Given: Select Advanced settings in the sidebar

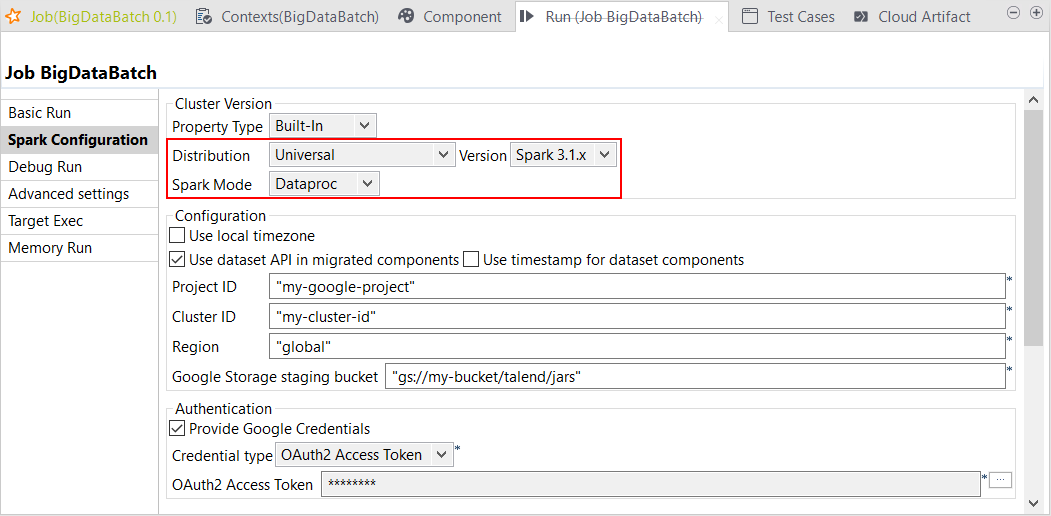Looking at the screenshot, I should (x=68, y=194).
